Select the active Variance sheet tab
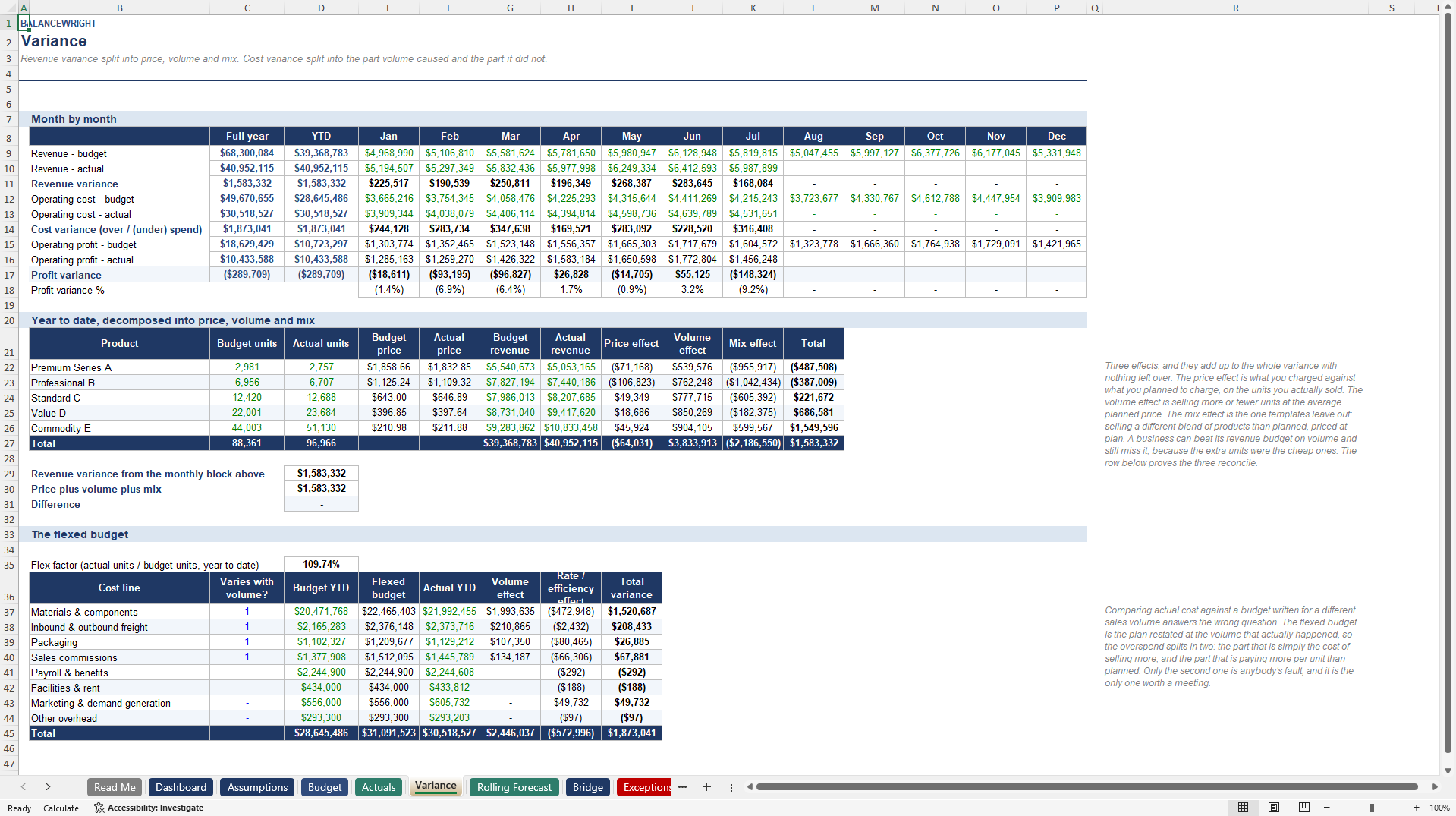Viewport: 1456px width, 816px height. point(436,786)
